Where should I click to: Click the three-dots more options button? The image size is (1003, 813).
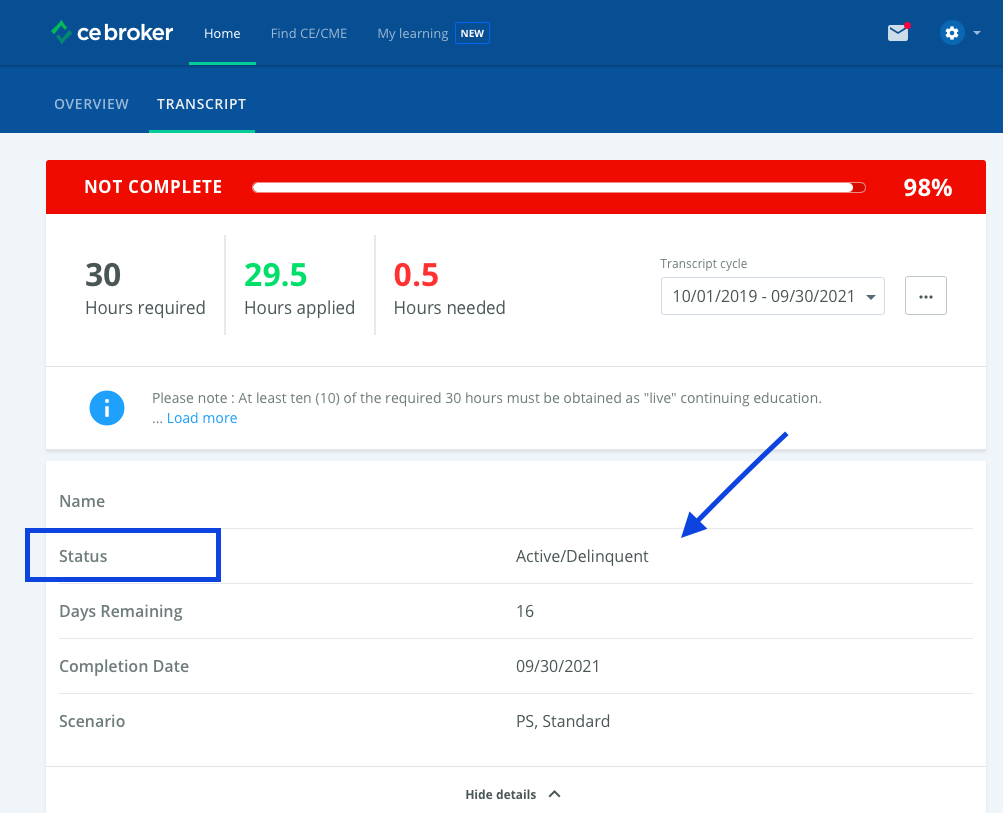pyautogui.click(x=925, y=297)
